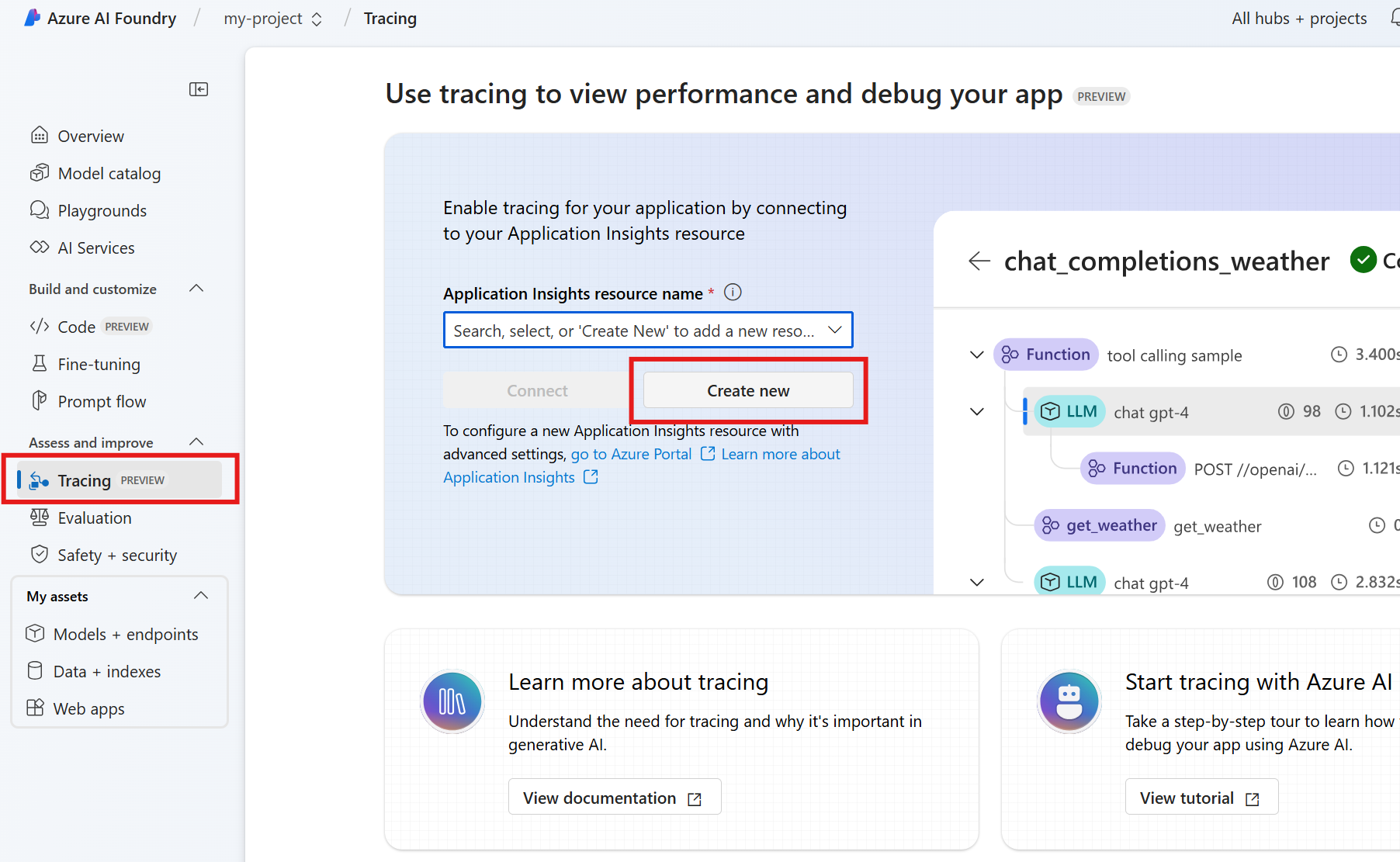
Task: Collapse the My assets group
Action: [x=201, y=595]
